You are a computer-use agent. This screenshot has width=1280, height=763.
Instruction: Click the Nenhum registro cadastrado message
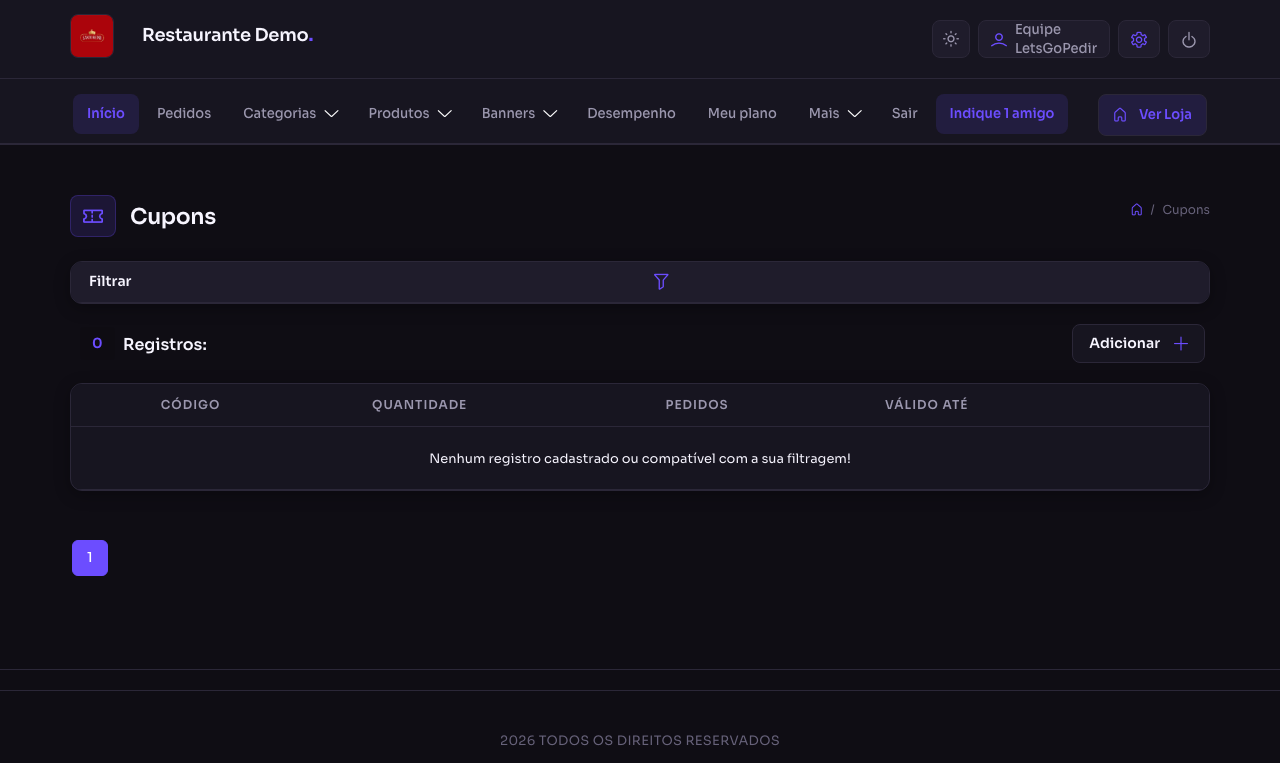click(x=640, y=459)
